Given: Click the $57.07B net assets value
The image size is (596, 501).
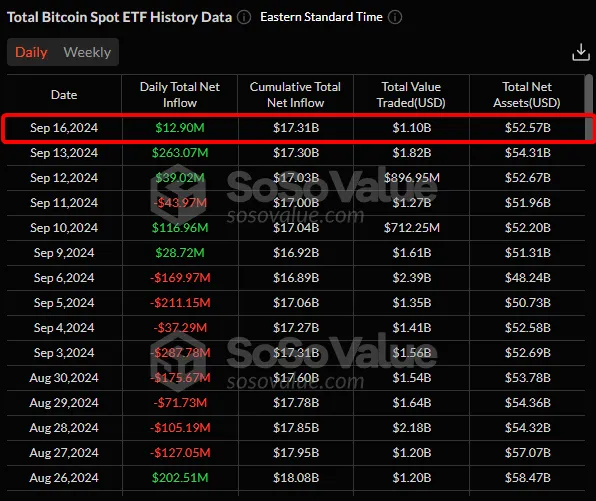Looking at the screenshot, I should point(528,453).
